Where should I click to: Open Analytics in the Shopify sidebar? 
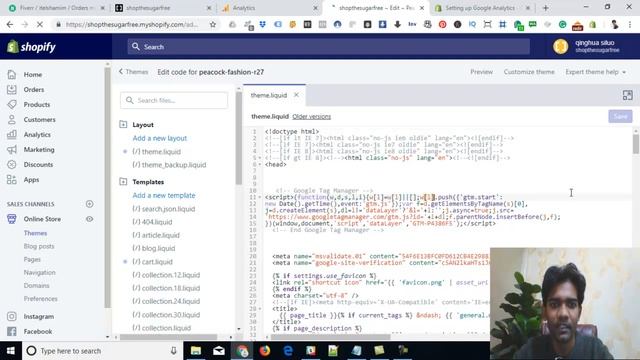tap(37, 135)
